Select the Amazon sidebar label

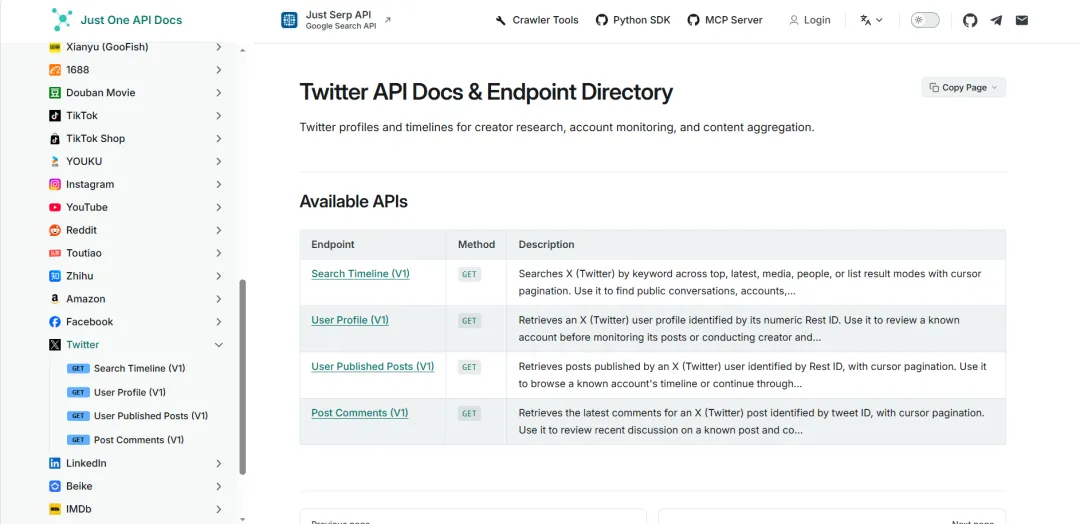pyautogui.click(x=85, y=299)
